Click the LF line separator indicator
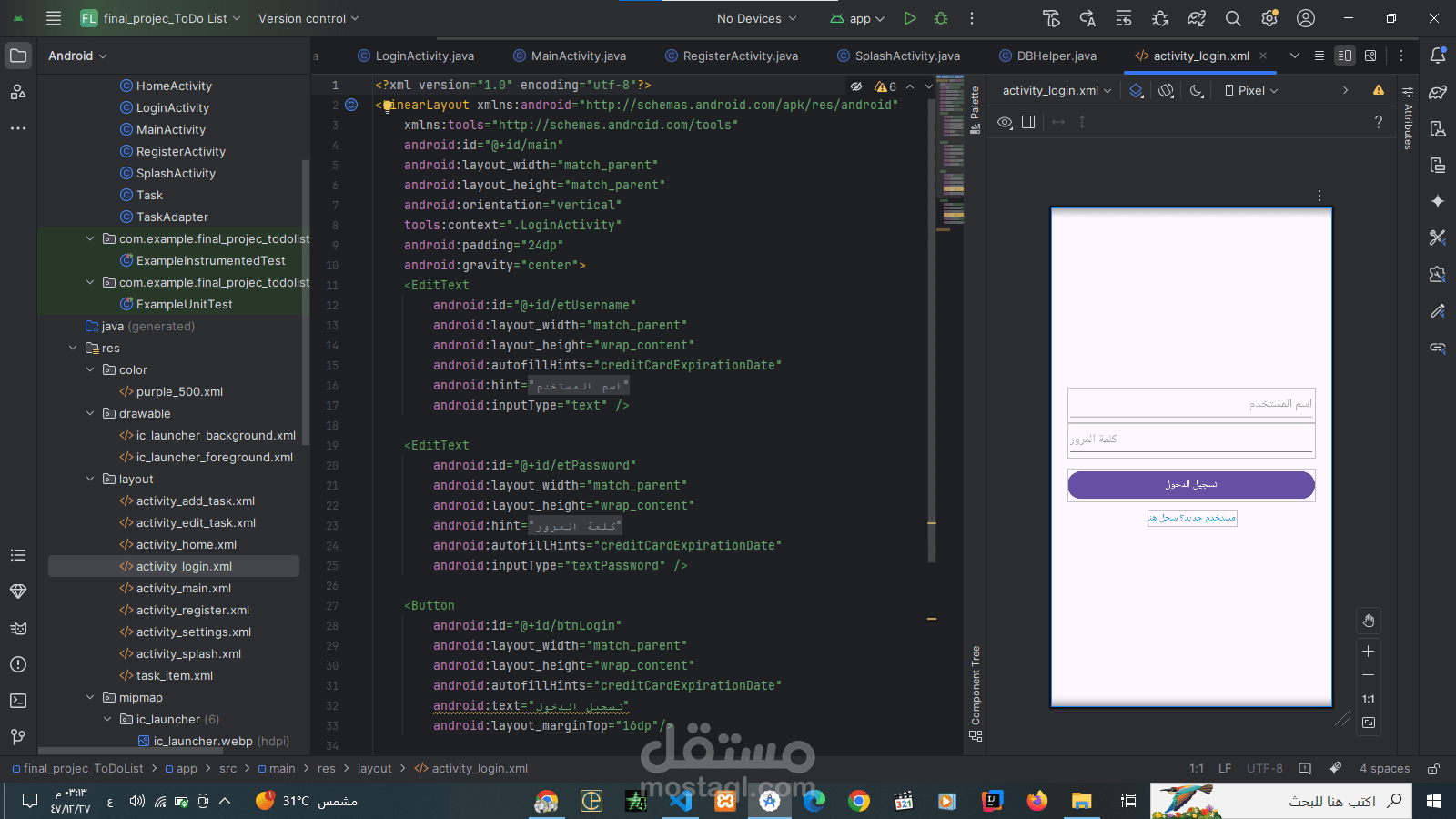Viewport: 1456px width, 819px height. (x=1225, y=769)
